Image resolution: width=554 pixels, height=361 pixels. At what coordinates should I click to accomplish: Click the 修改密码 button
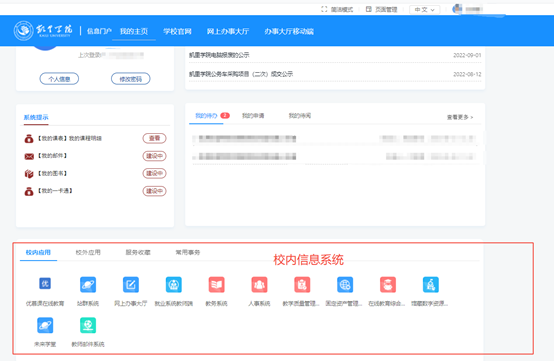pos(131,79)
